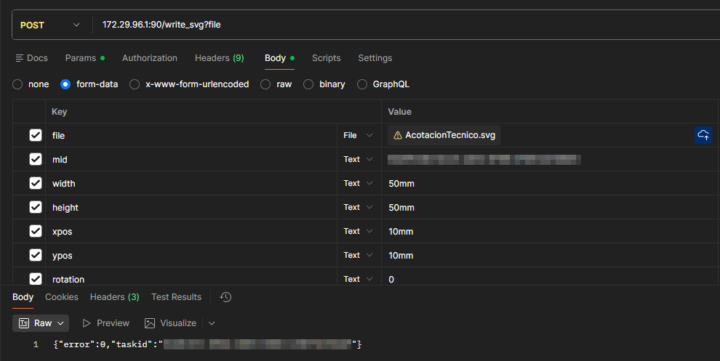Click the Visualize image icon
The height and width of the screenshot is (361, 720).
150,323
